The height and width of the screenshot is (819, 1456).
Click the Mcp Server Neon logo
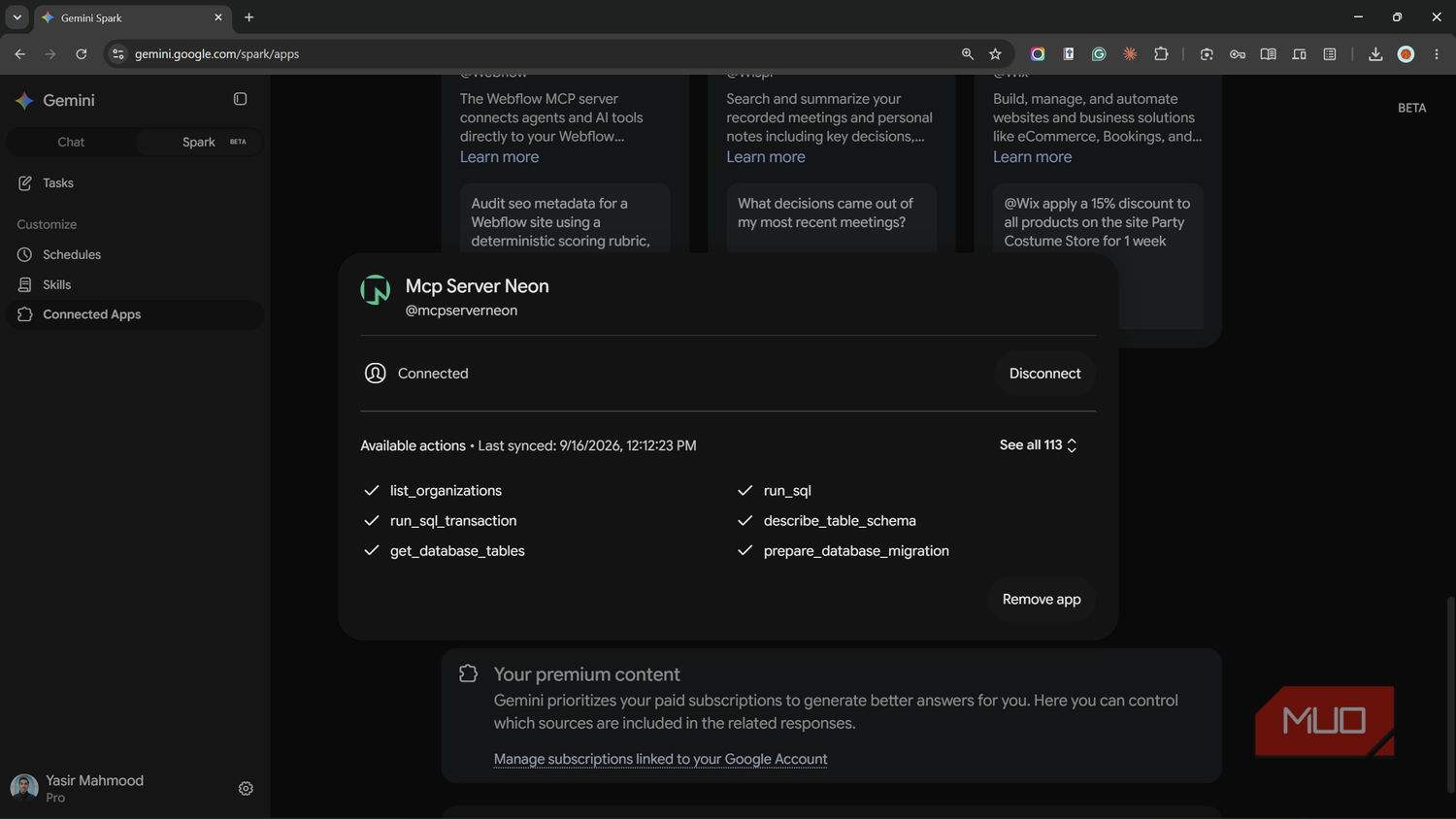[376, 290]
